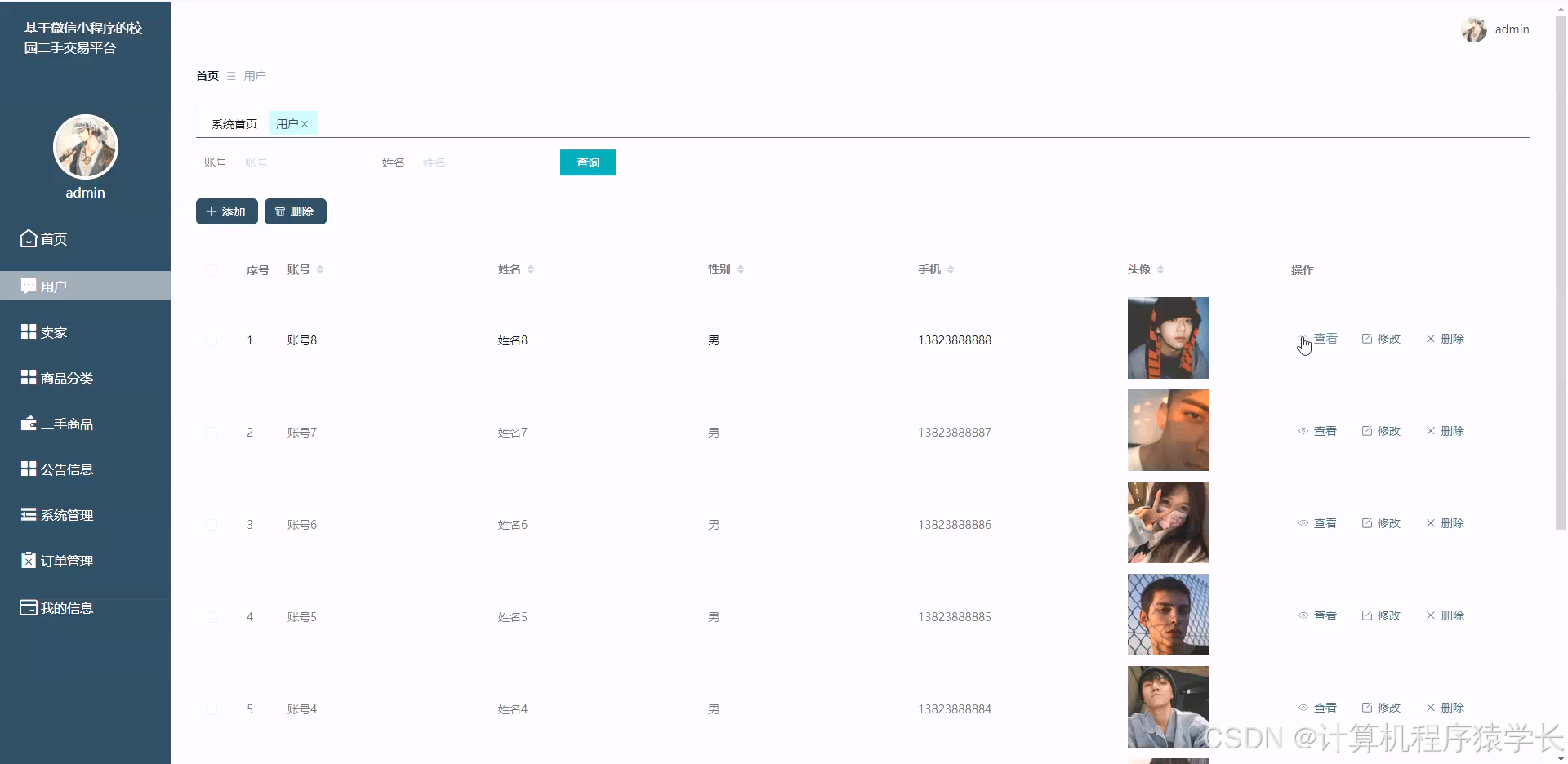Expand the 订单管理 sidebar menu
The height and width of the screenshot is (764, 1568).
[85, 561]
